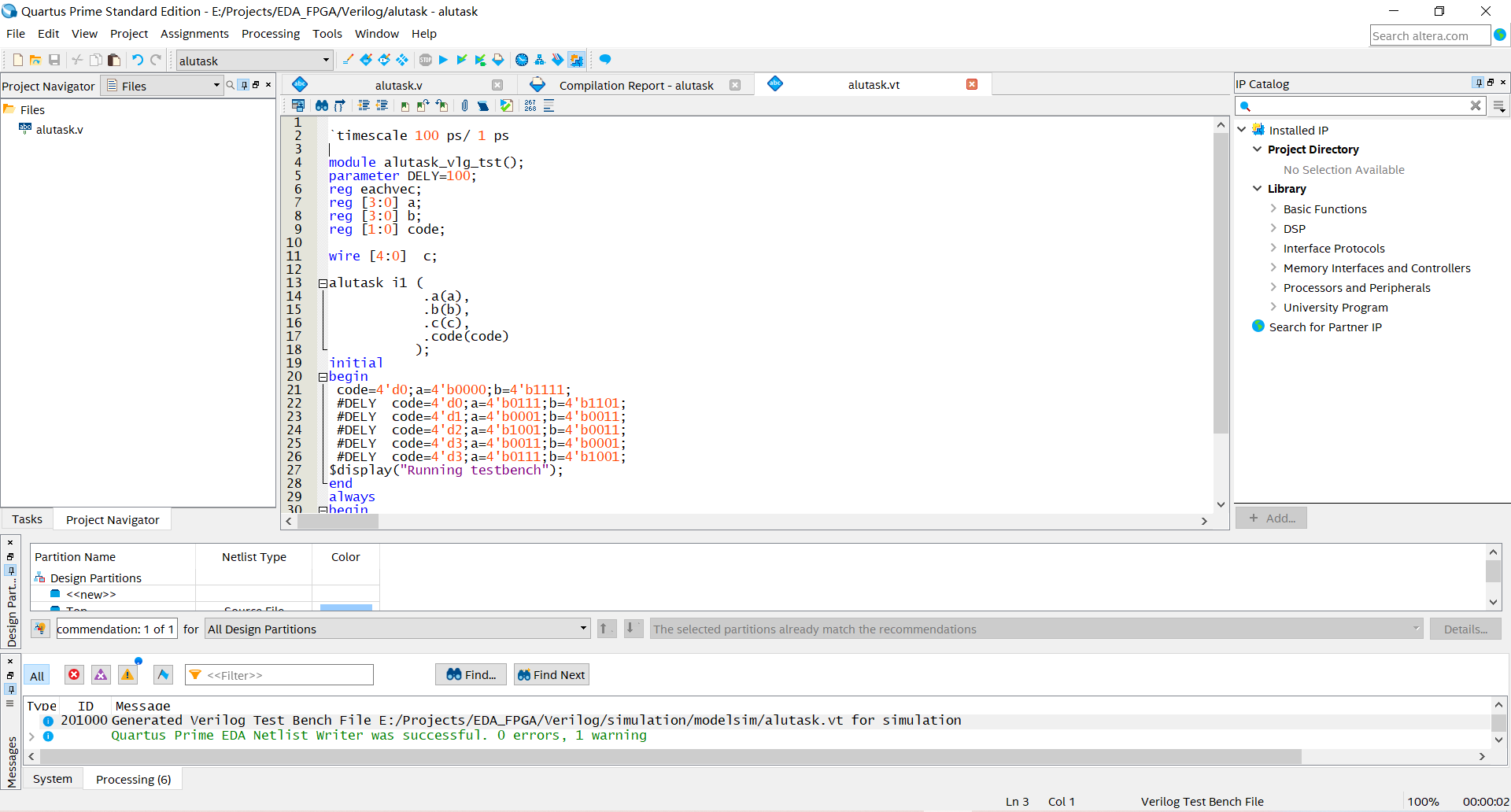
Task: Open the Files view dropdown in Project Navigator
Action: [215, 85]
